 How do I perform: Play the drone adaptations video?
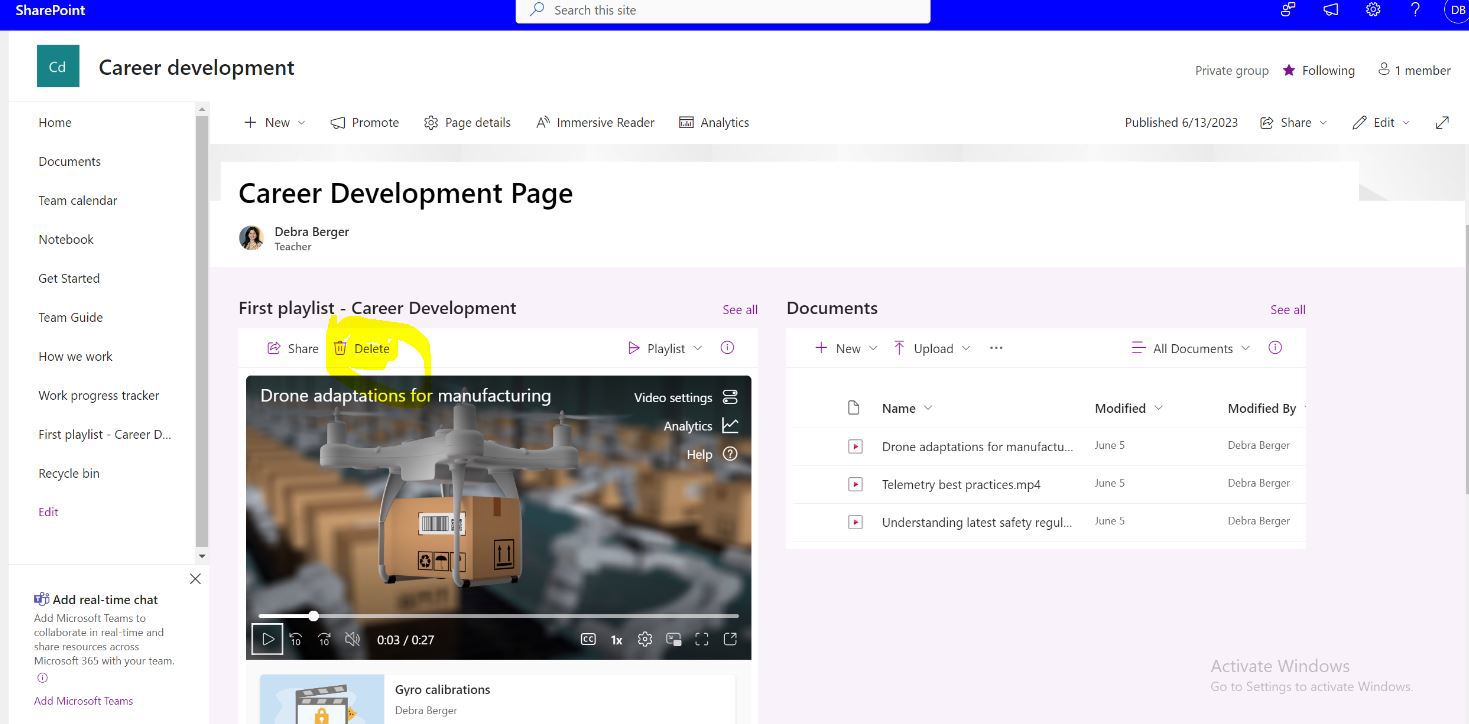(267, 639)
